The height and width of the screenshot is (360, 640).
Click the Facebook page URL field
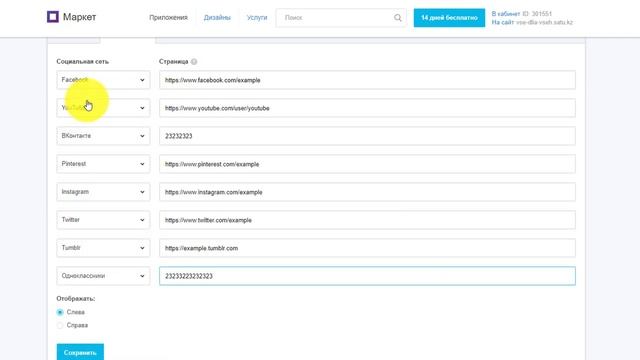coord(367,80)
